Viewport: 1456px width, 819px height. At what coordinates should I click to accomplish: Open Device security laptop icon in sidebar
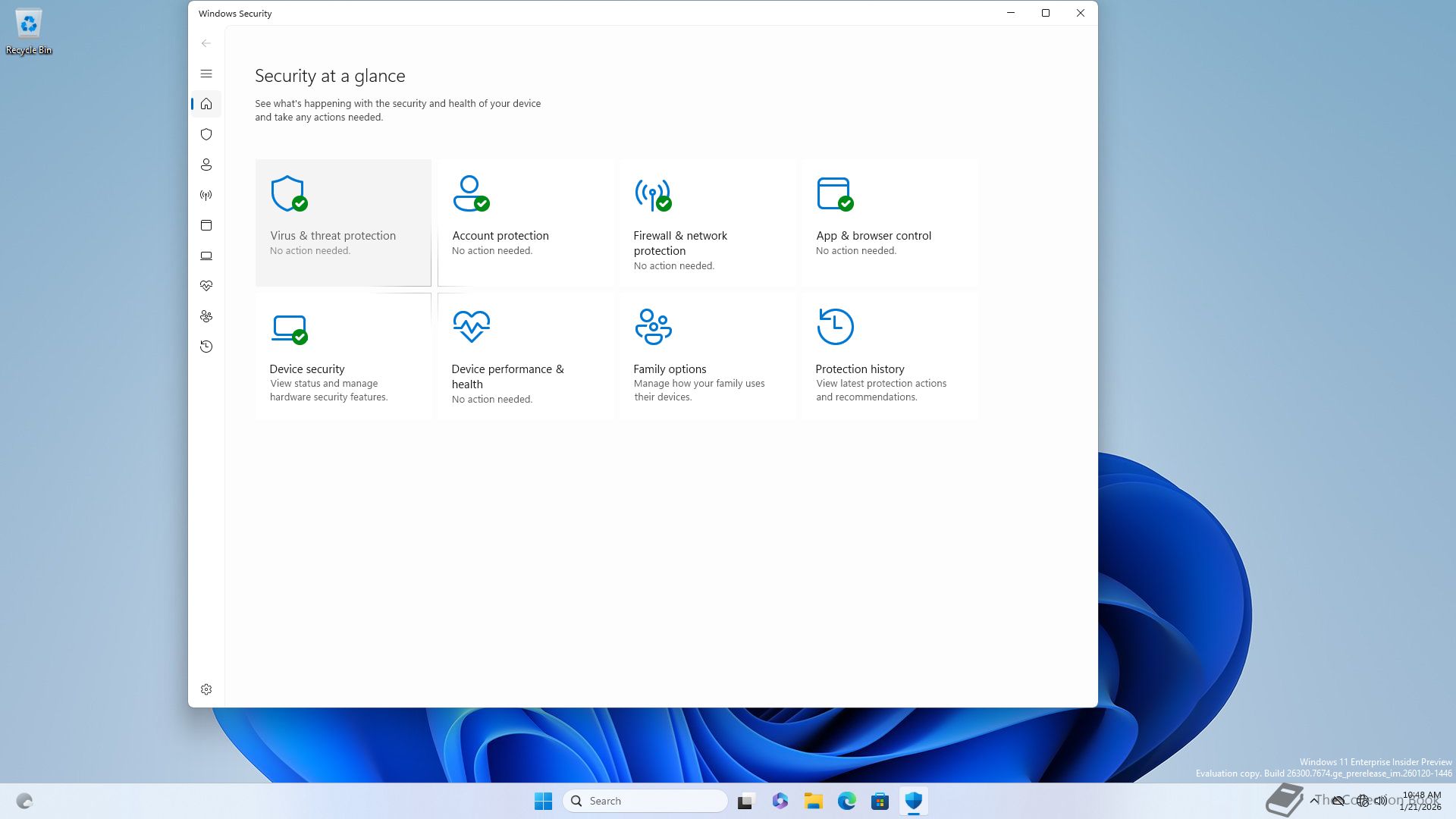click(x=206, y=256)
